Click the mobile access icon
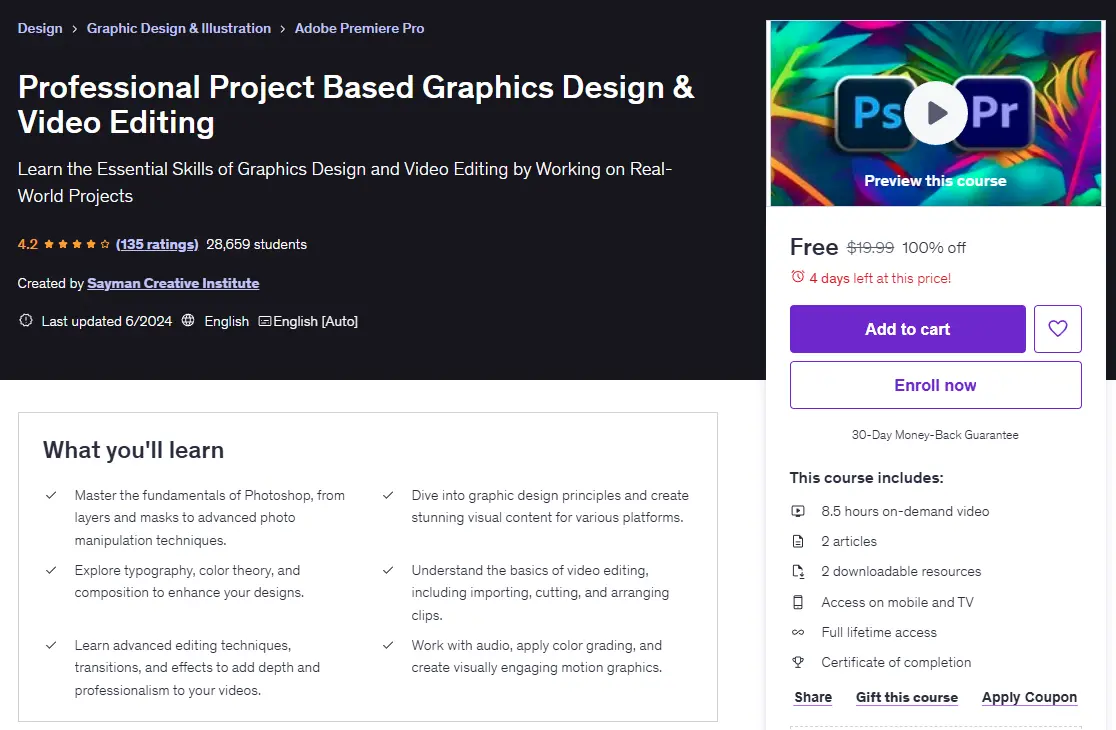1116x730 pixels. (798, 602)
